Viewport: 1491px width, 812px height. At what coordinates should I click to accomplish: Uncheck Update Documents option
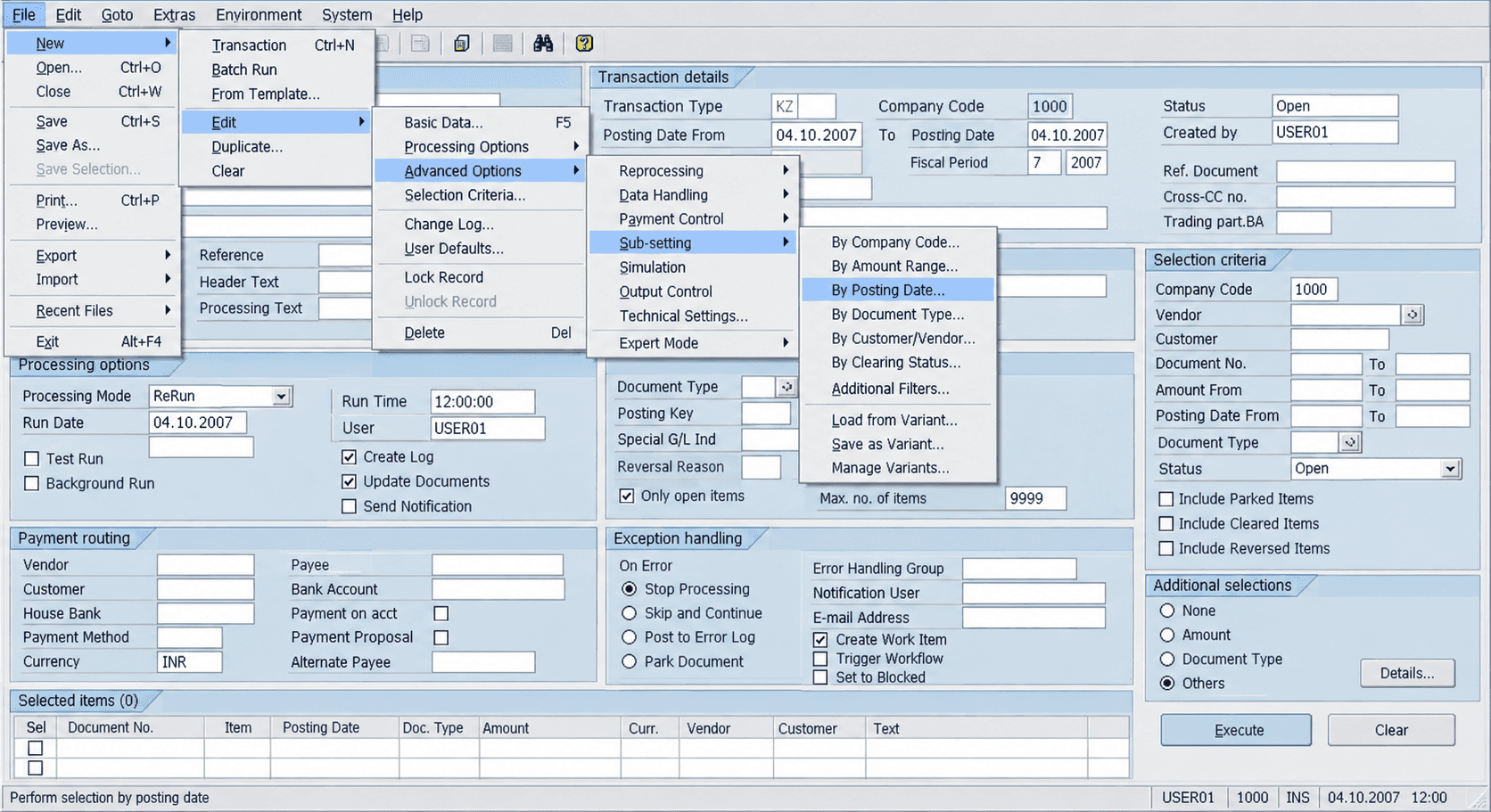pos(350,481)
